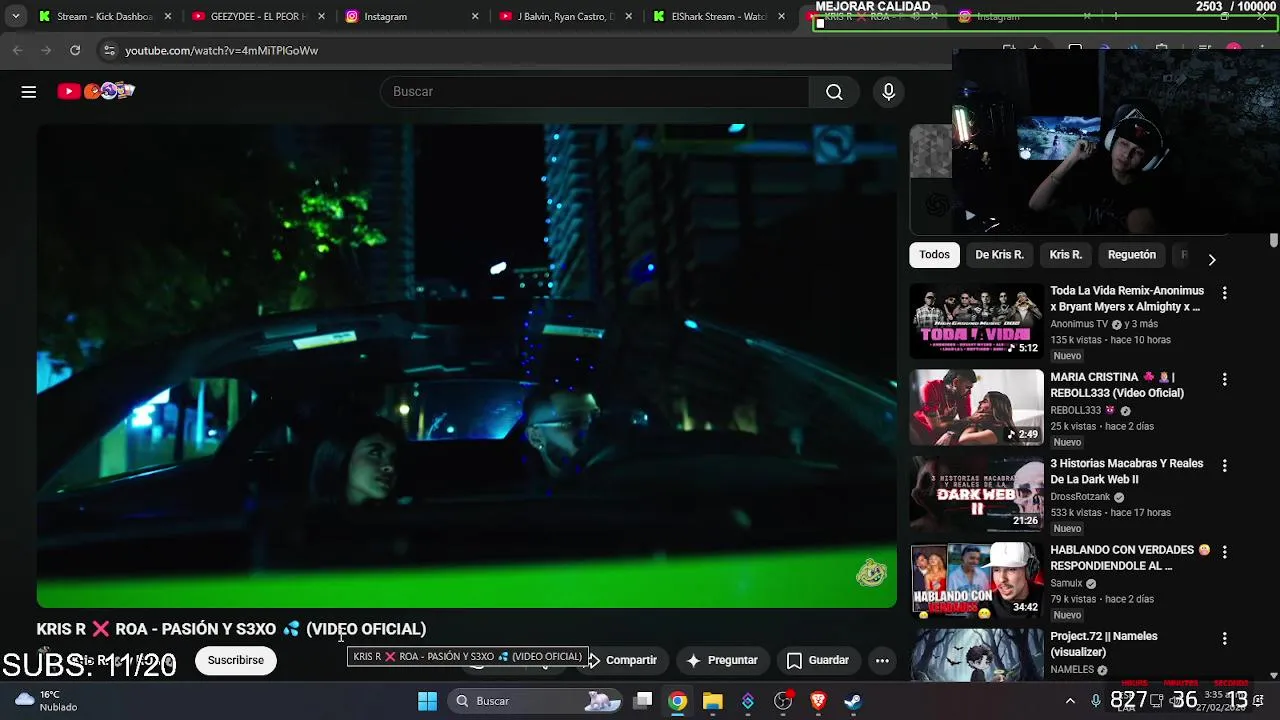Select the Todos filter chip
1280x720 pixels.
(x=934, y=255)
